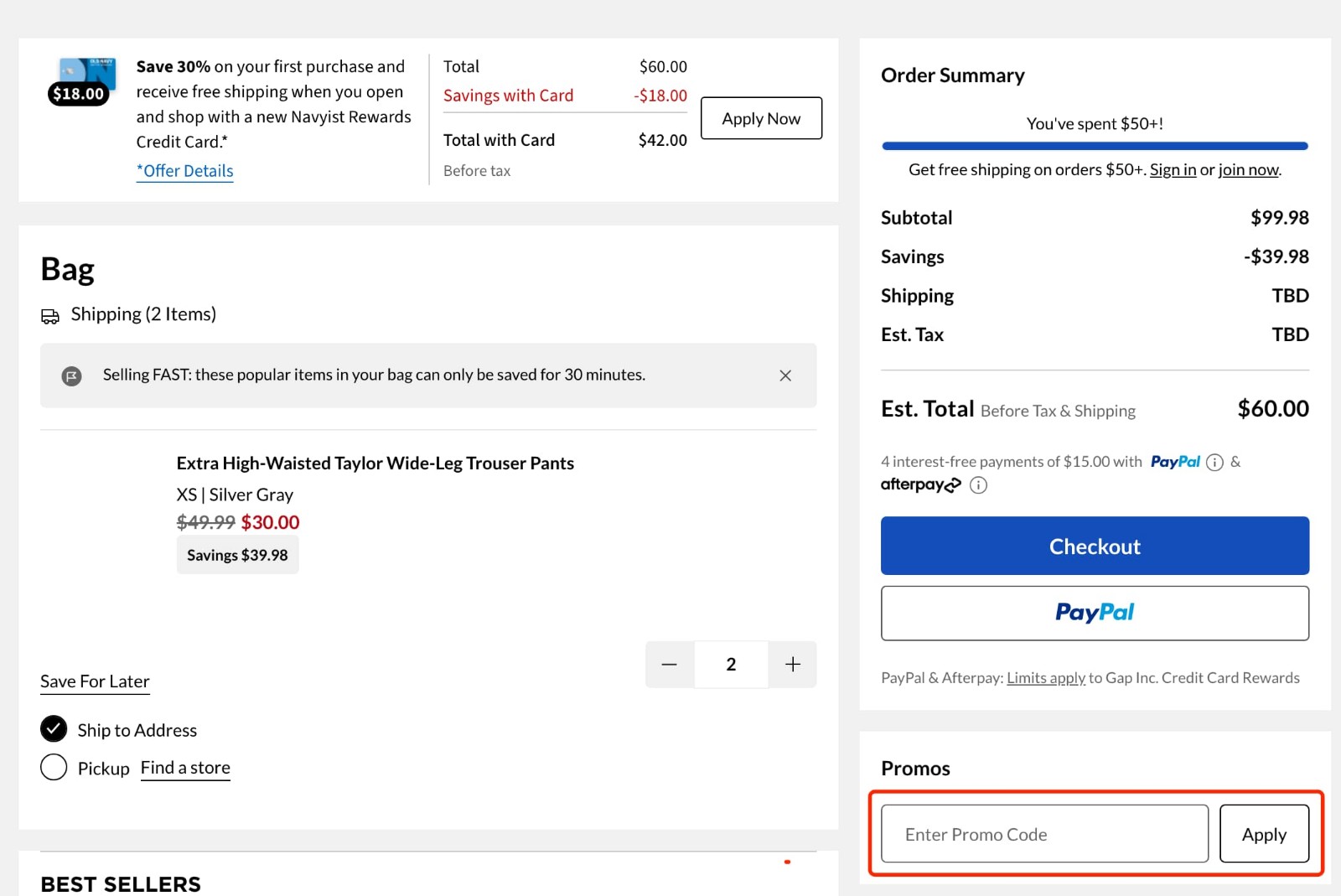Click the afterpay info icon

pos(978,484)
